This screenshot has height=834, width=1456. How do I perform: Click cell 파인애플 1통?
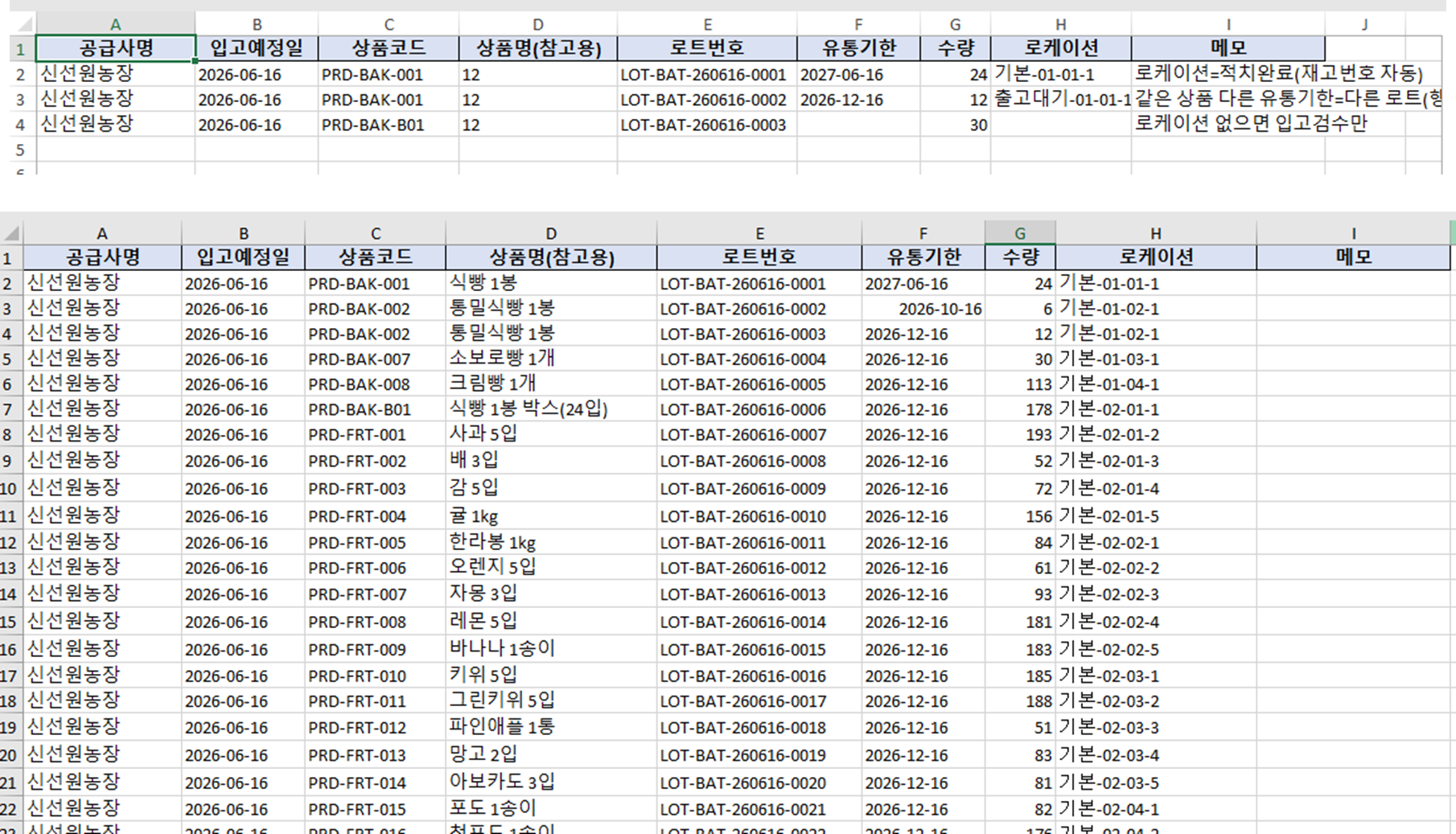tap(550, 728)
